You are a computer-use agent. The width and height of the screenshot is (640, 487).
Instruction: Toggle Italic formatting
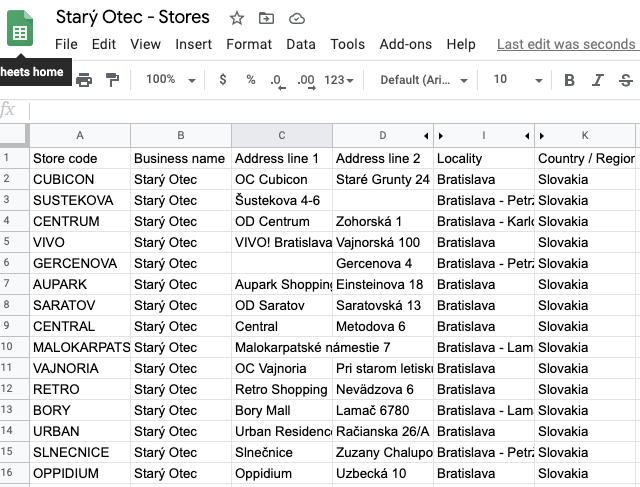(598, 80)
